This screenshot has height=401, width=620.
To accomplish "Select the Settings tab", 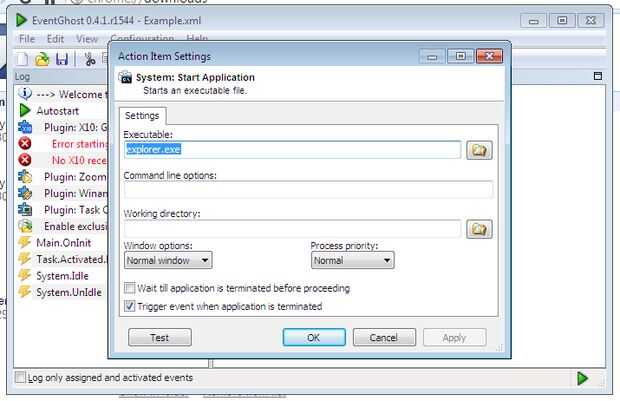I will pyautogui.click(x=142, y=116).
